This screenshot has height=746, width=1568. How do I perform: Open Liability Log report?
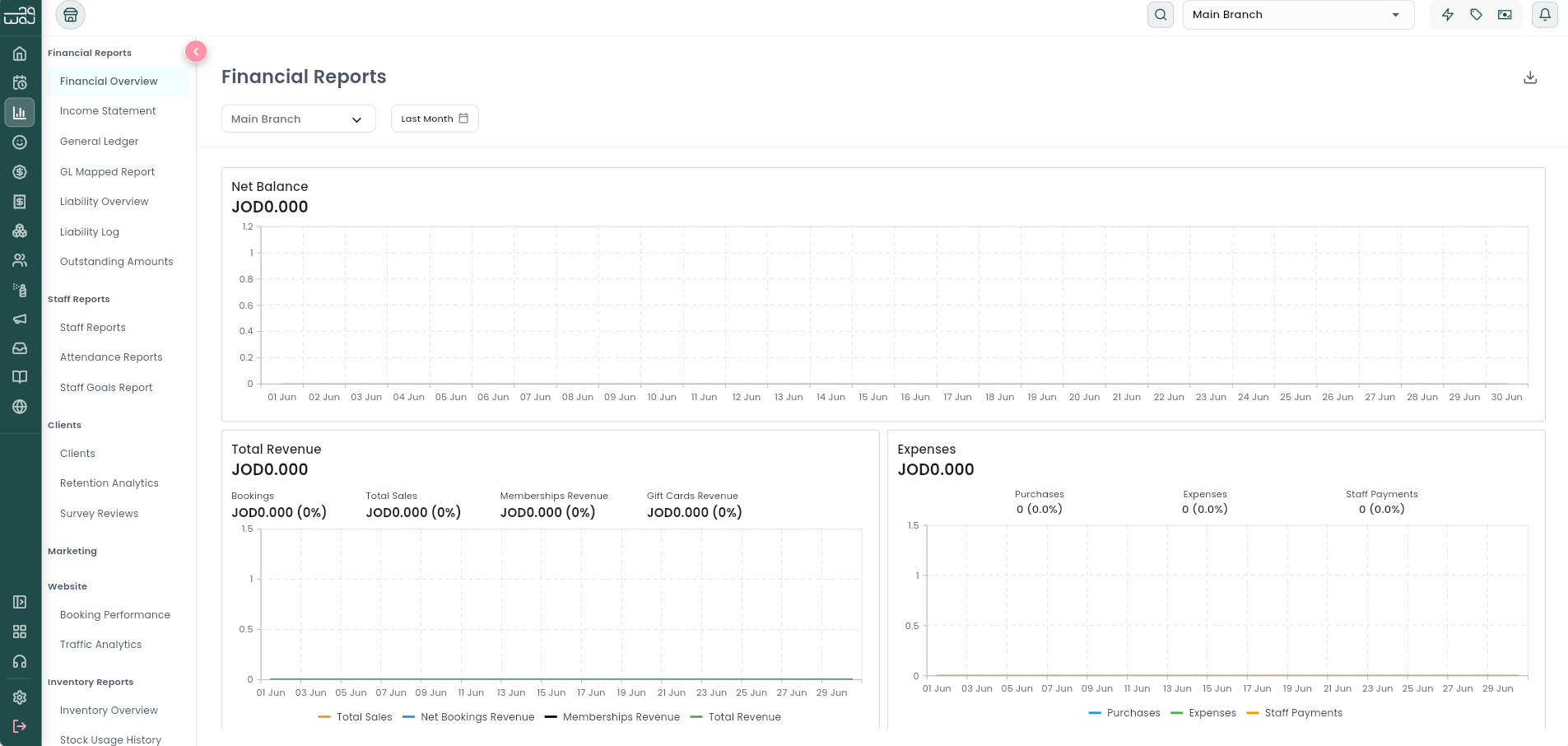89,232
